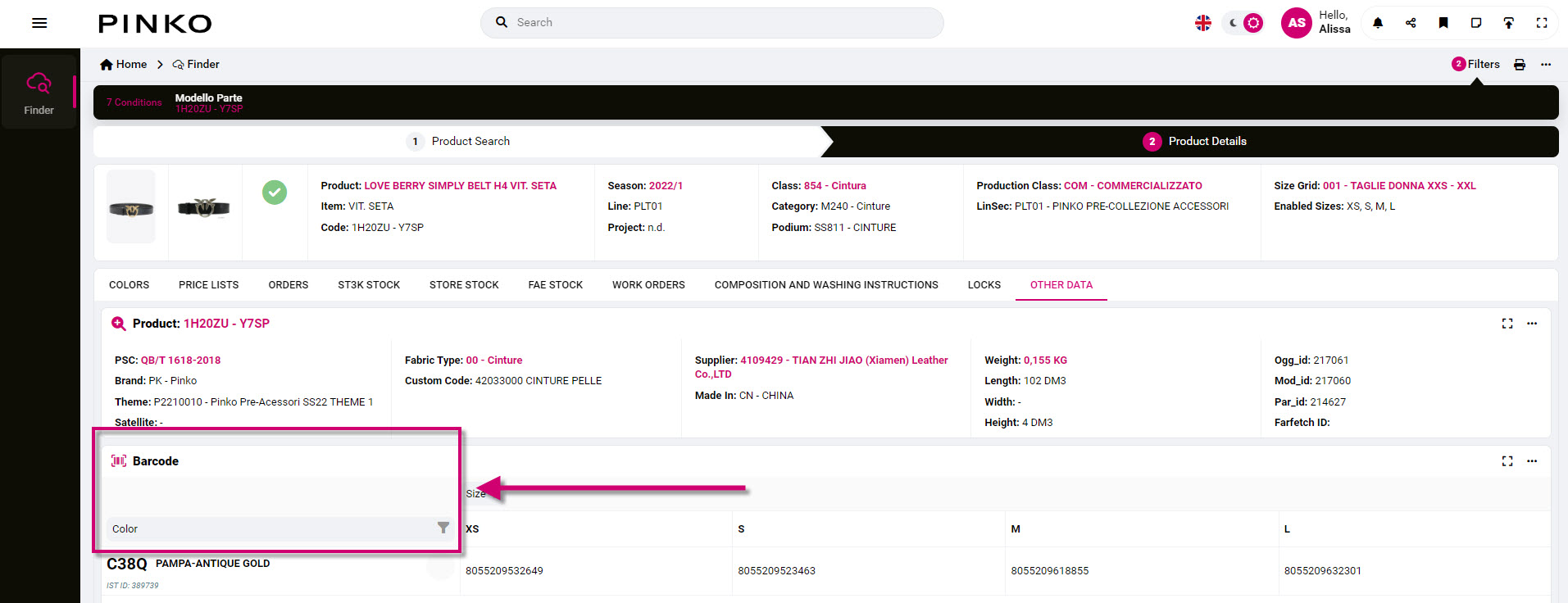Open the Filters panel
Viewport: 1568px width, 603px height.
coord(1475,64)
